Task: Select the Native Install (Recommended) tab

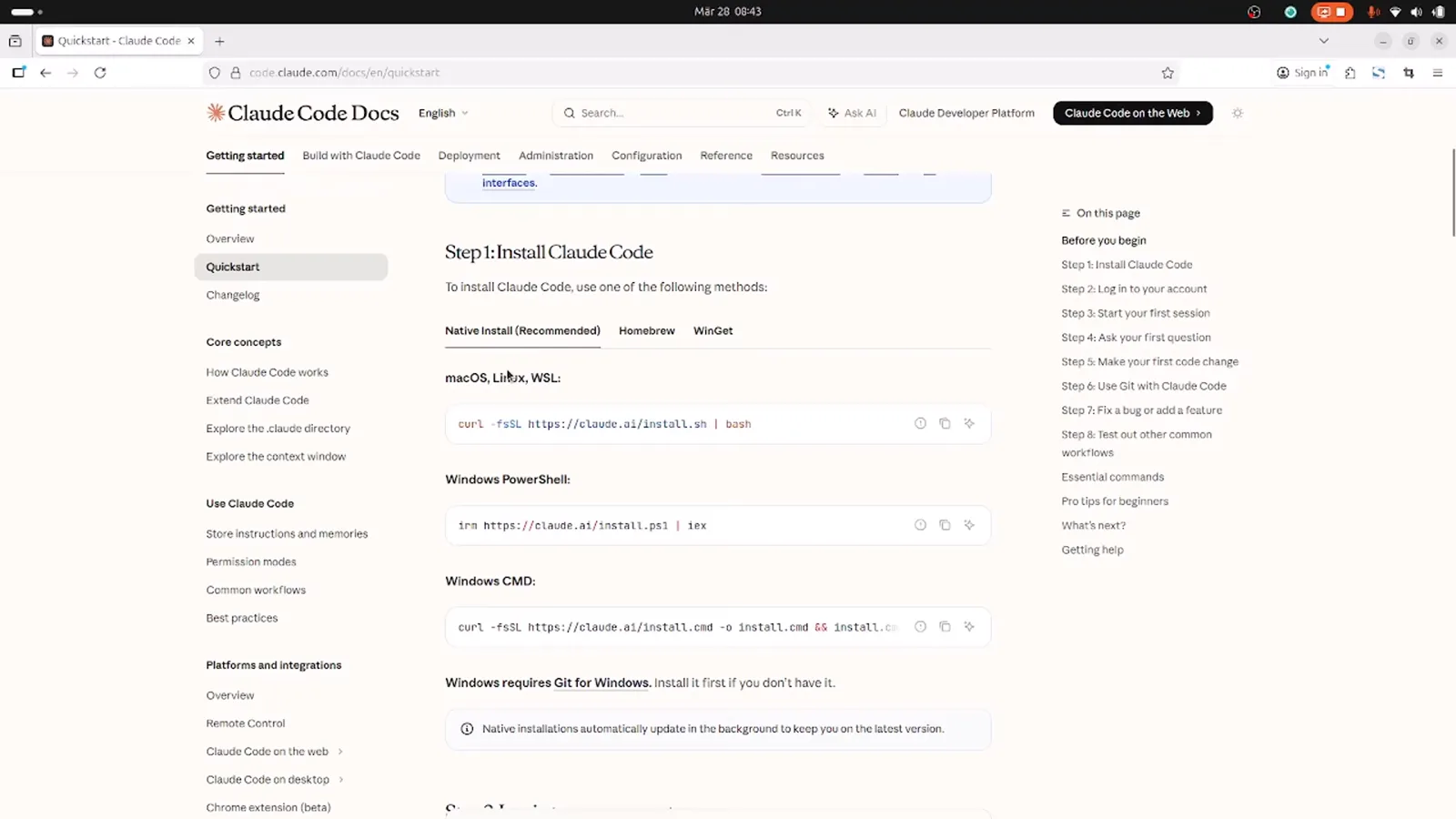Action: (522, 330)
